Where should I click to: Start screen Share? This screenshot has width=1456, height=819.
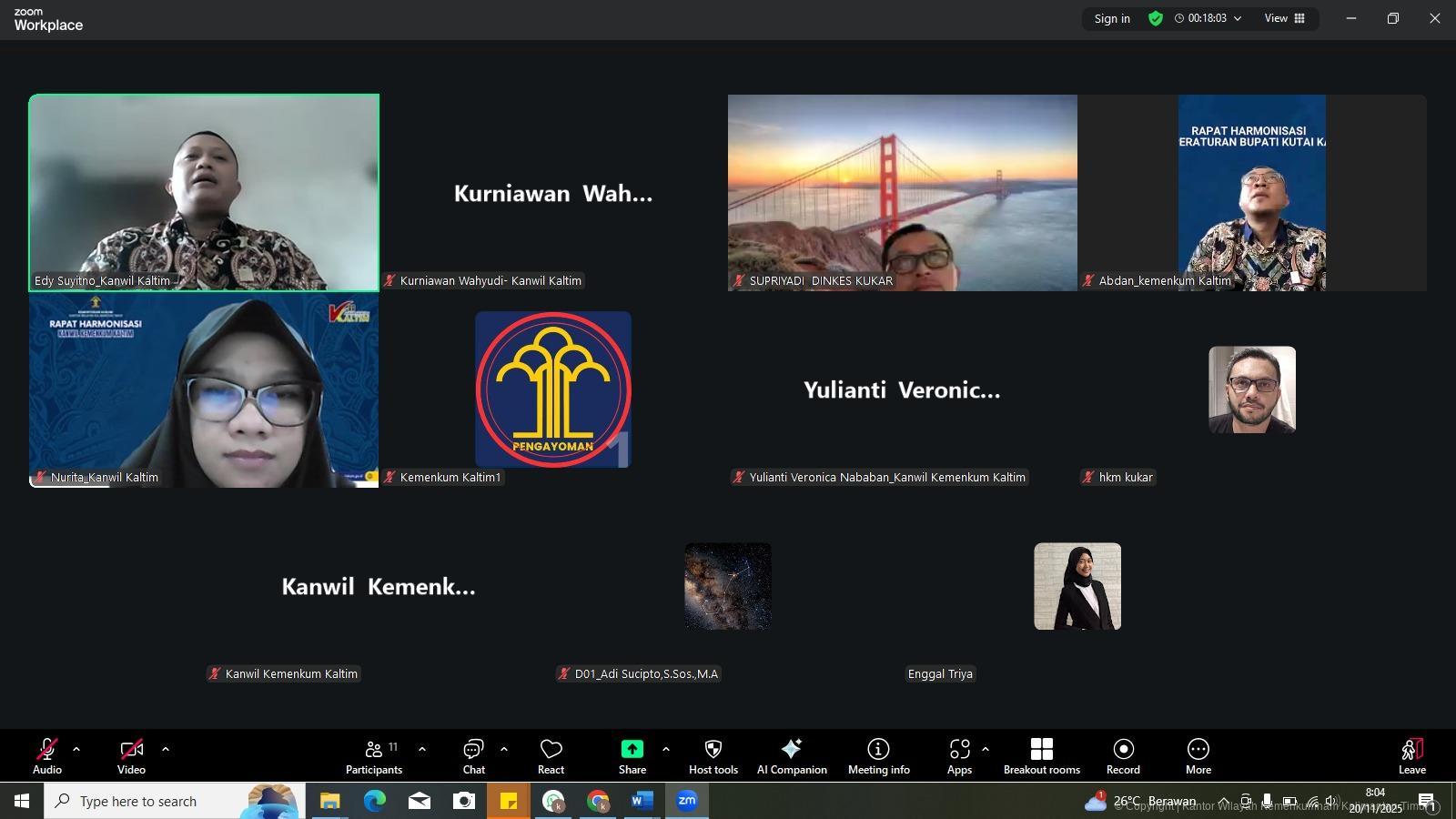[632, 755]
